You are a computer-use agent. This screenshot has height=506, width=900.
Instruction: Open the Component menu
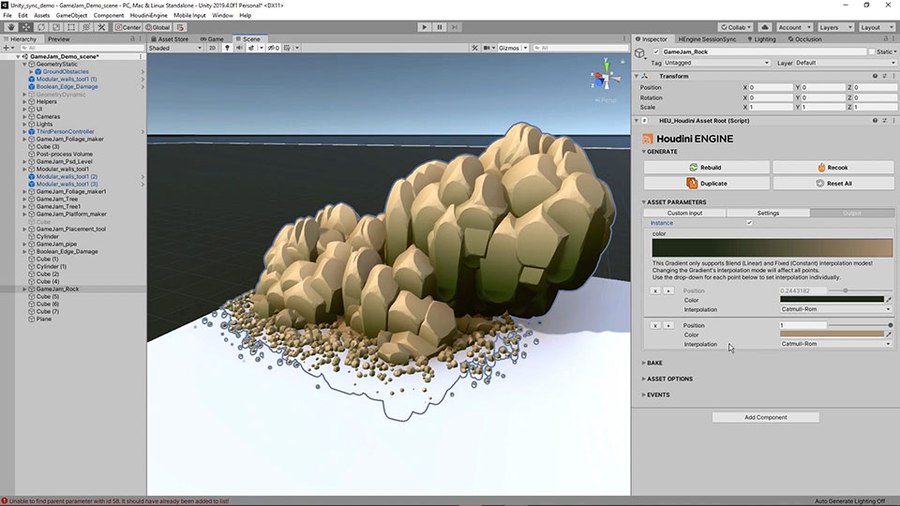click(108, 15)
